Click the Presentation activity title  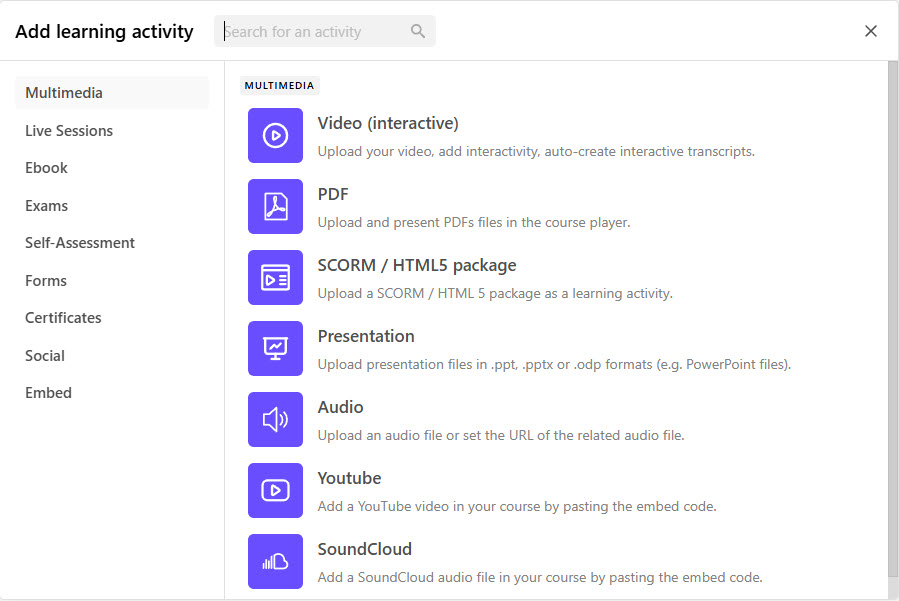366,336
